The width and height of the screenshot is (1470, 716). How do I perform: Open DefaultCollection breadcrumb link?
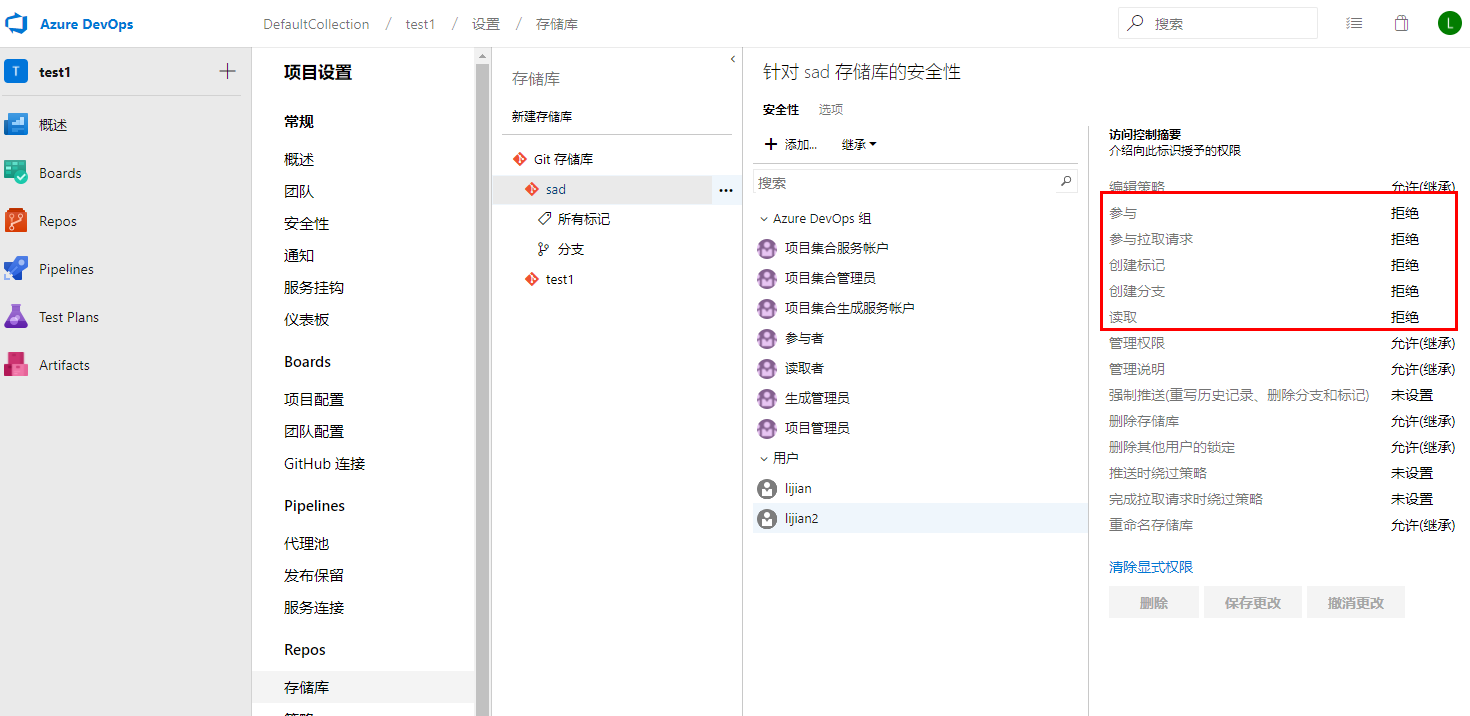pyautogui.click(x=316, y=24)
